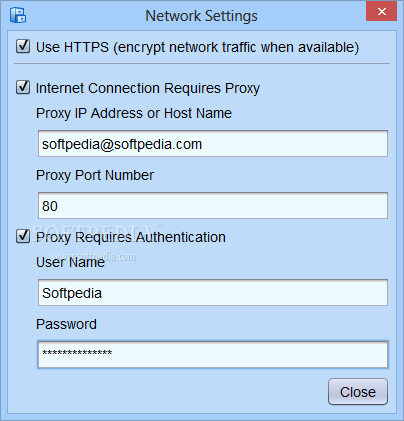Viewport: 404px width, 421px height.
Task: Uncheck the Internet Connection Requires Proxy checkbox
Action: tap(23, 87)
